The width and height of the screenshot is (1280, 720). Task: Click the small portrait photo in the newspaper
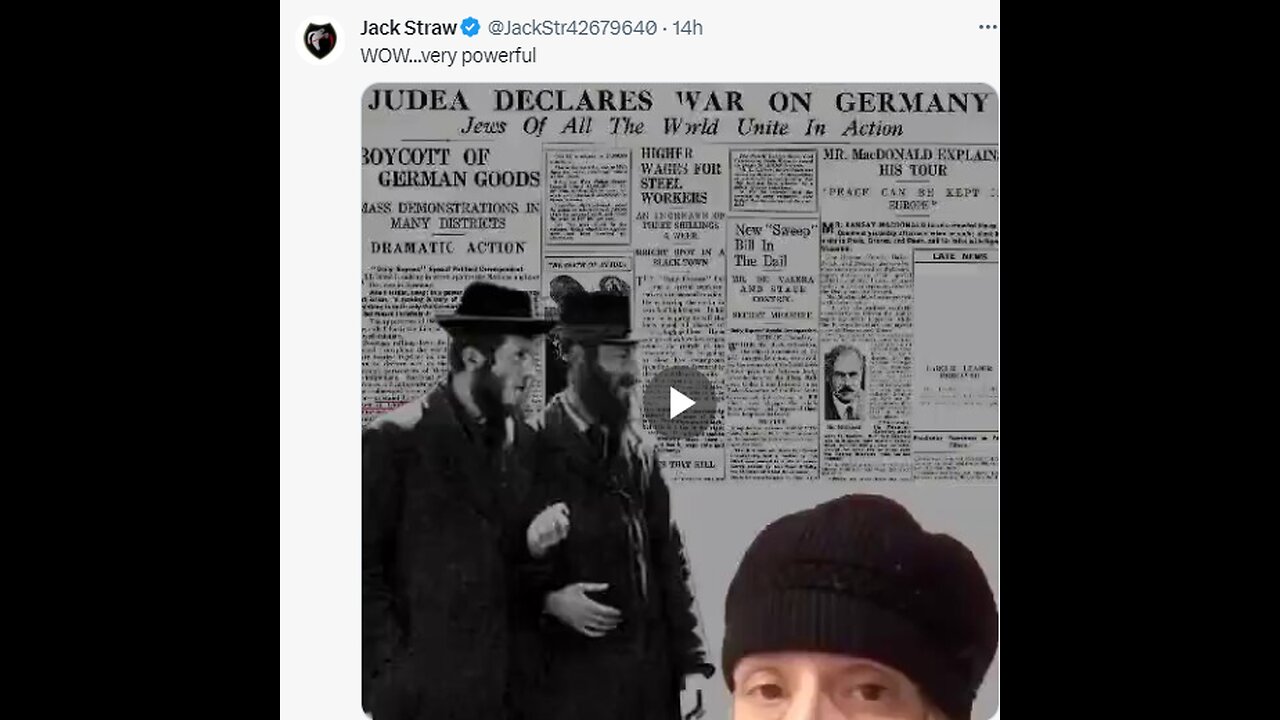pyautogui.click(x=844, y=382)
